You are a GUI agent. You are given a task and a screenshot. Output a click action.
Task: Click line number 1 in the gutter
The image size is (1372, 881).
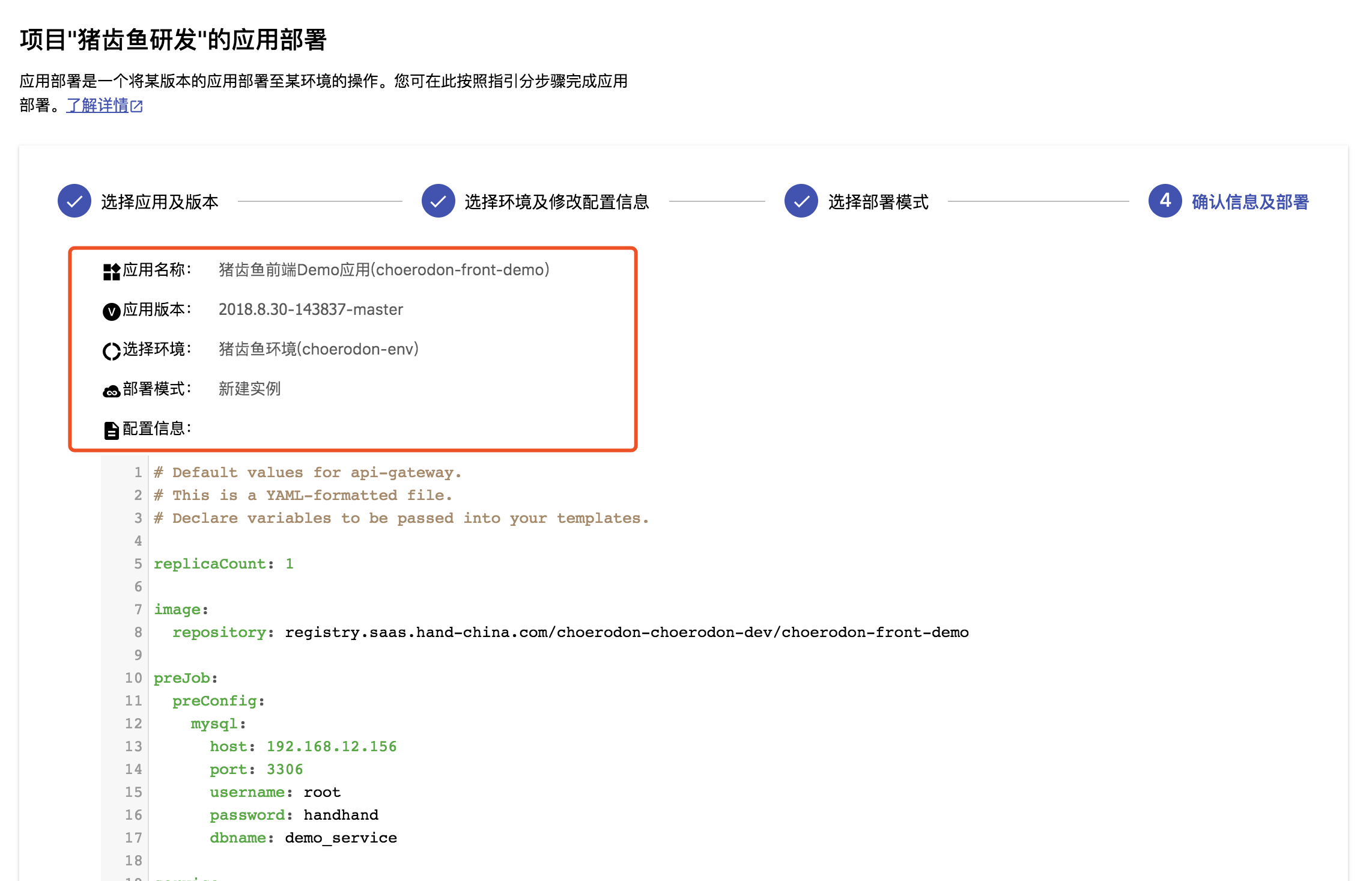coord(138,472)
